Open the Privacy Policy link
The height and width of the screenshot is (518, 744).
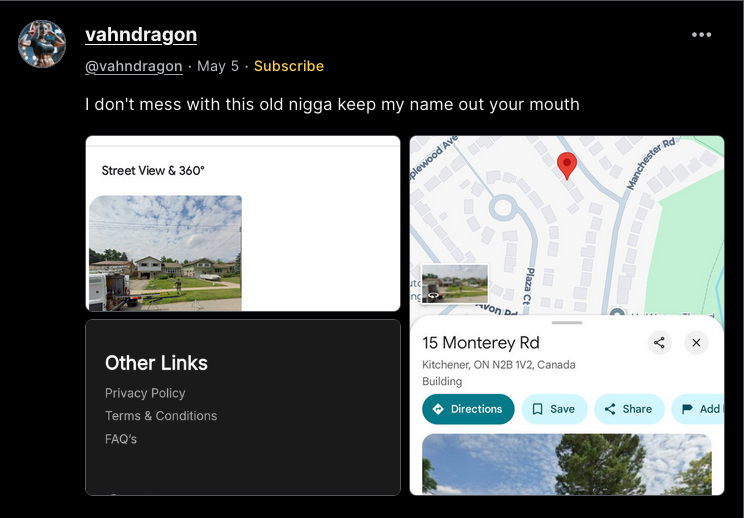145,393
